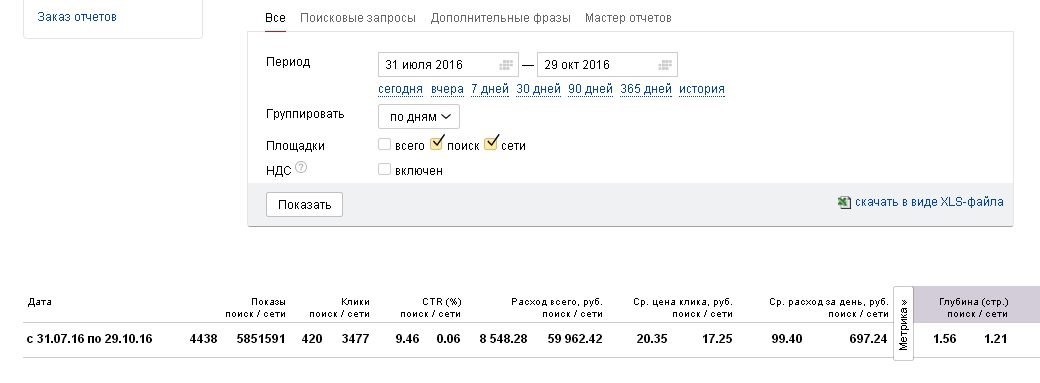Select the 365 дней period link
The height and width of the screenshot is (383, 1040).
click(646, 89)
